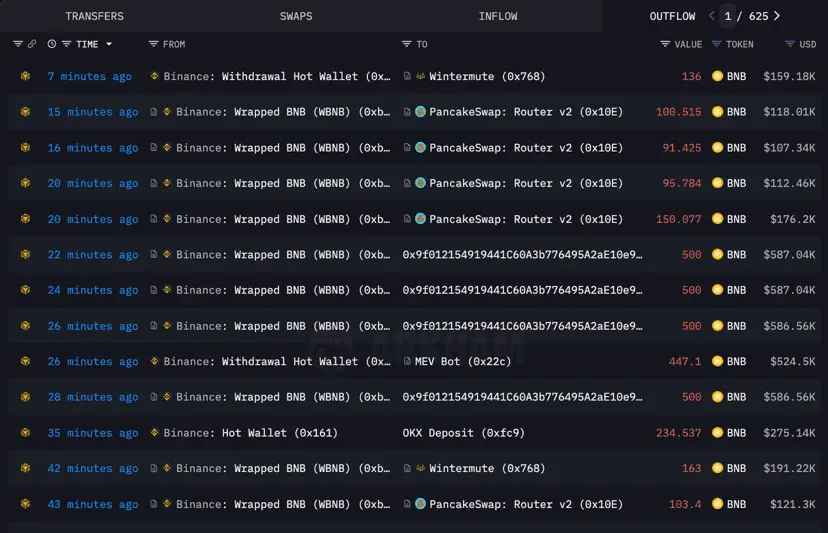
Task: Open the From column filter
Action: [x=153, y=44]
